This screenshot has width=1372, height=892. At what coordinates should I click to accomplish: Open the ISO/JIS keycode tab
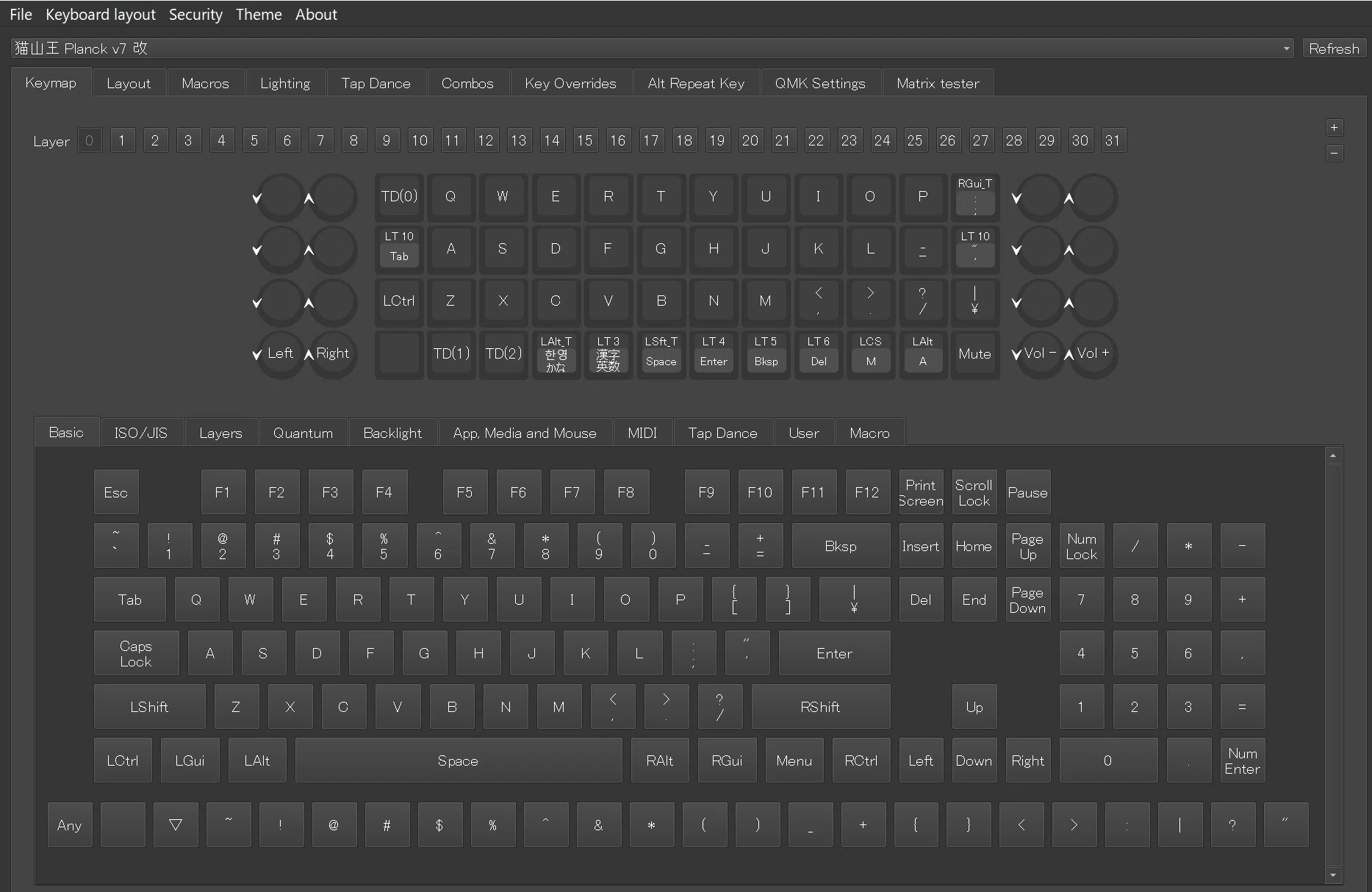[141, 433]
